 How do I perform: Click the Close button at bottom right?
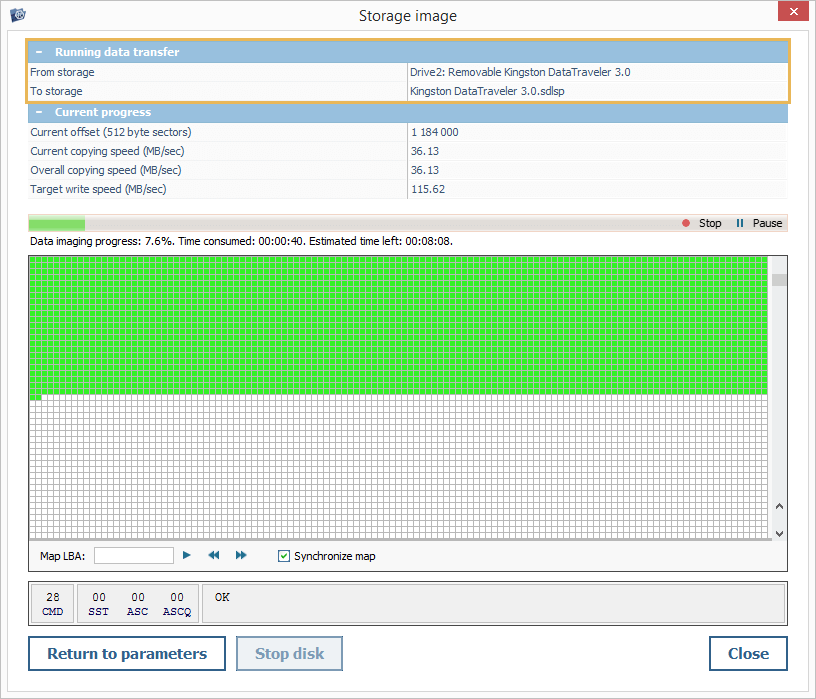coord(748,654)
